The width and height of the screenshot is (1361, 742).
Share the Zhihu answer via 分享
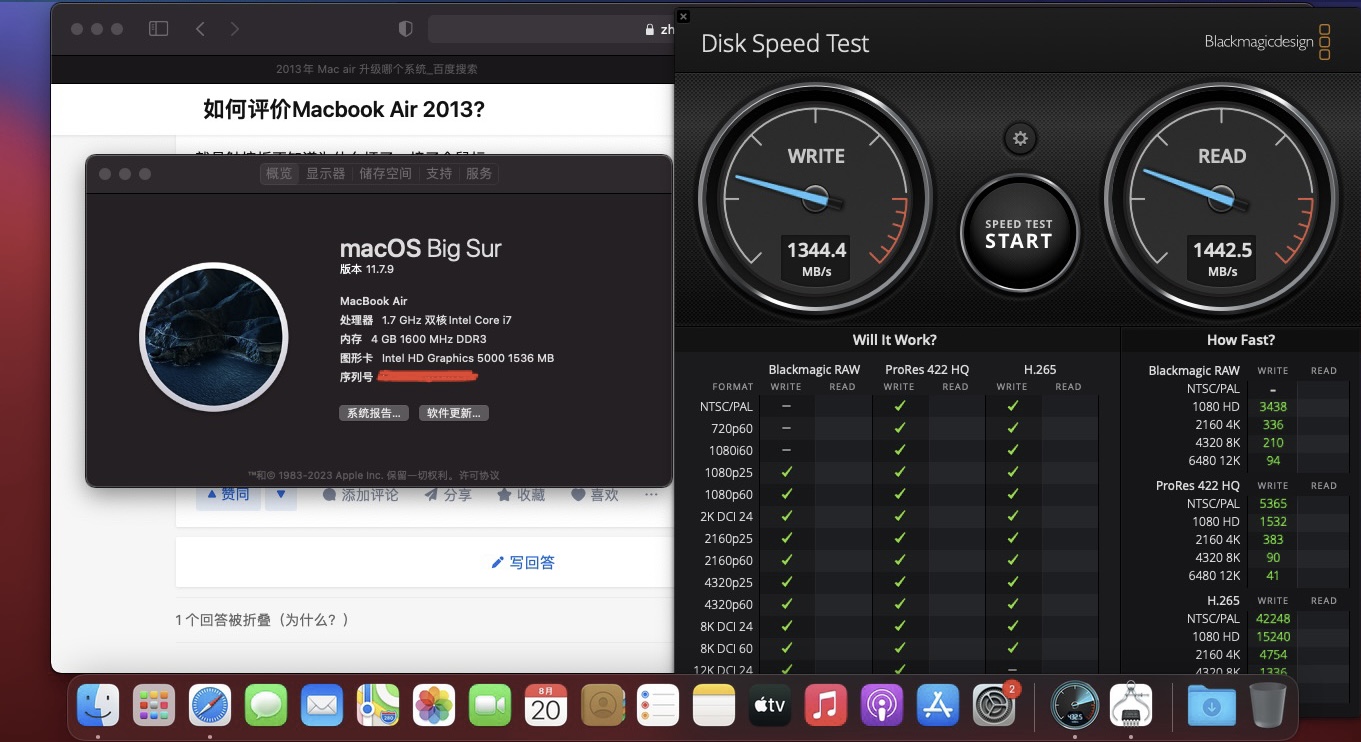(x=447, y=495)
